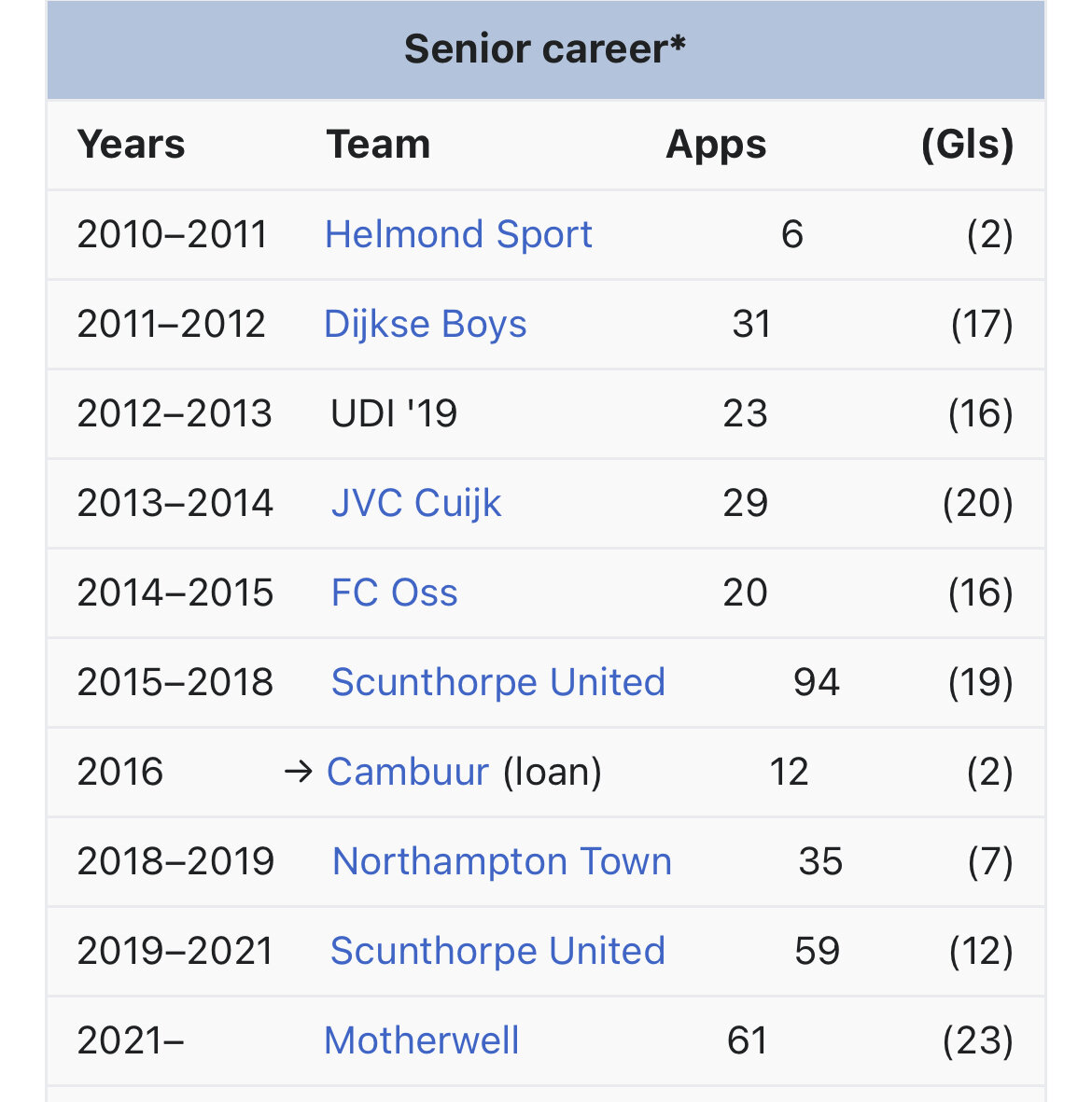Click the Years column header
The height and width of the screenshot is (1102, 1092).
[132, 145]
